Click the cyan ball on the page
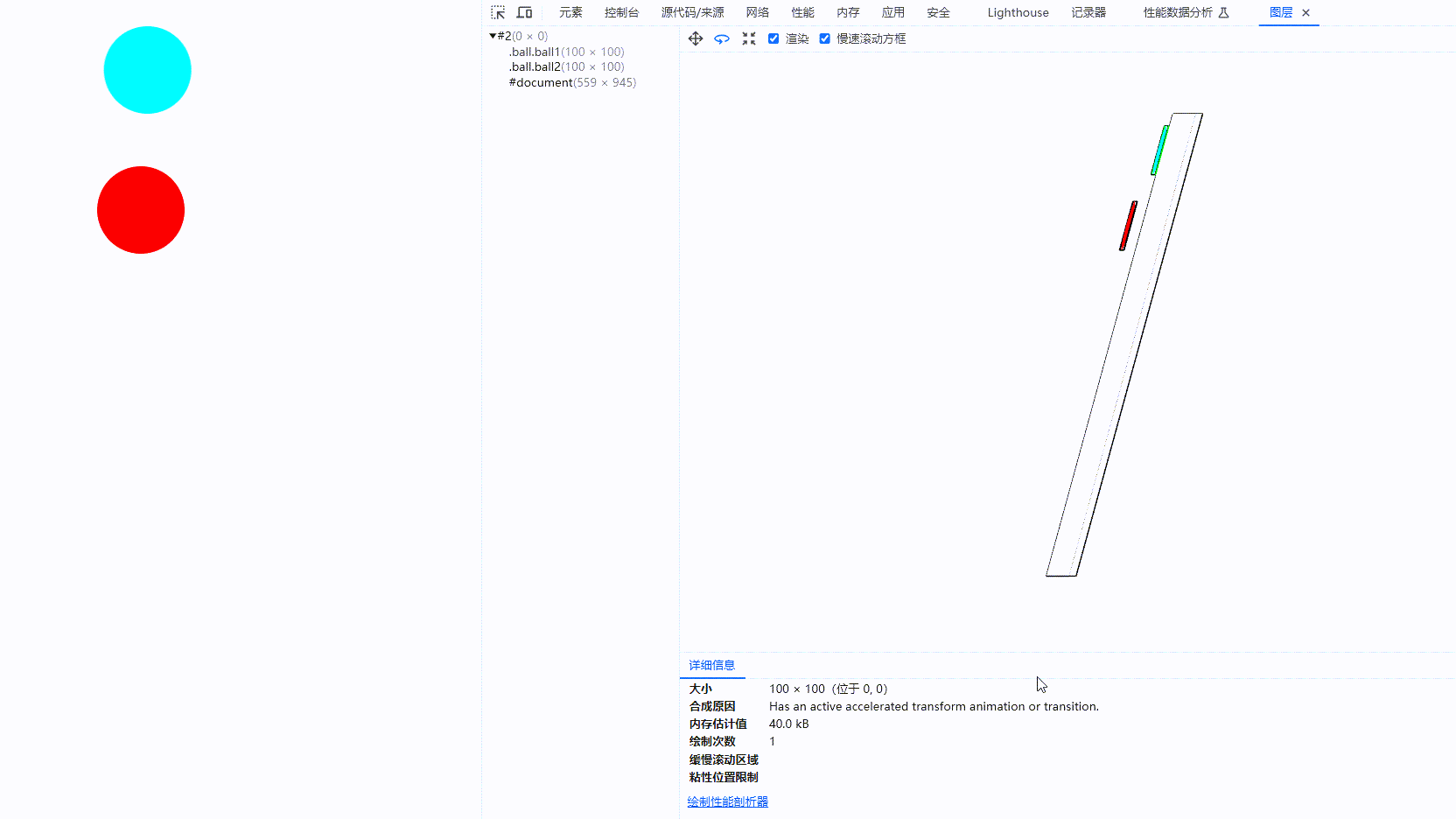This screenshot has width=1456, height=819. pos(147,70)
